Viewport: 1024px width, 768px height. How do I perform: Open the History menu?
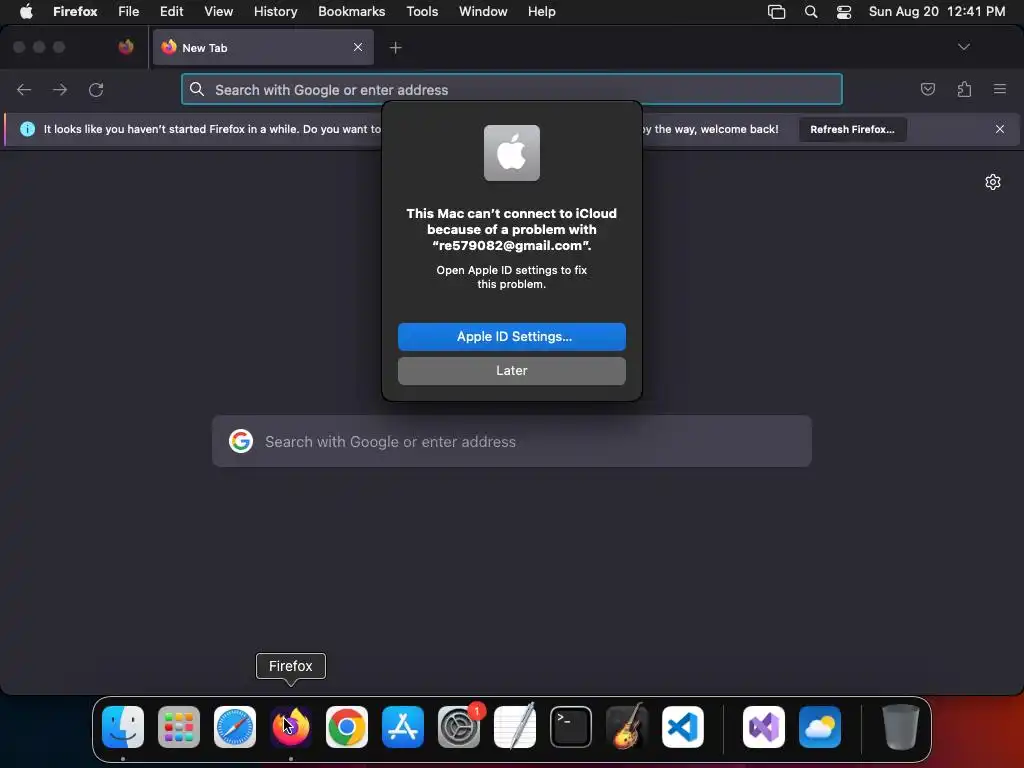pyautogui.click(x=275, y=12)
